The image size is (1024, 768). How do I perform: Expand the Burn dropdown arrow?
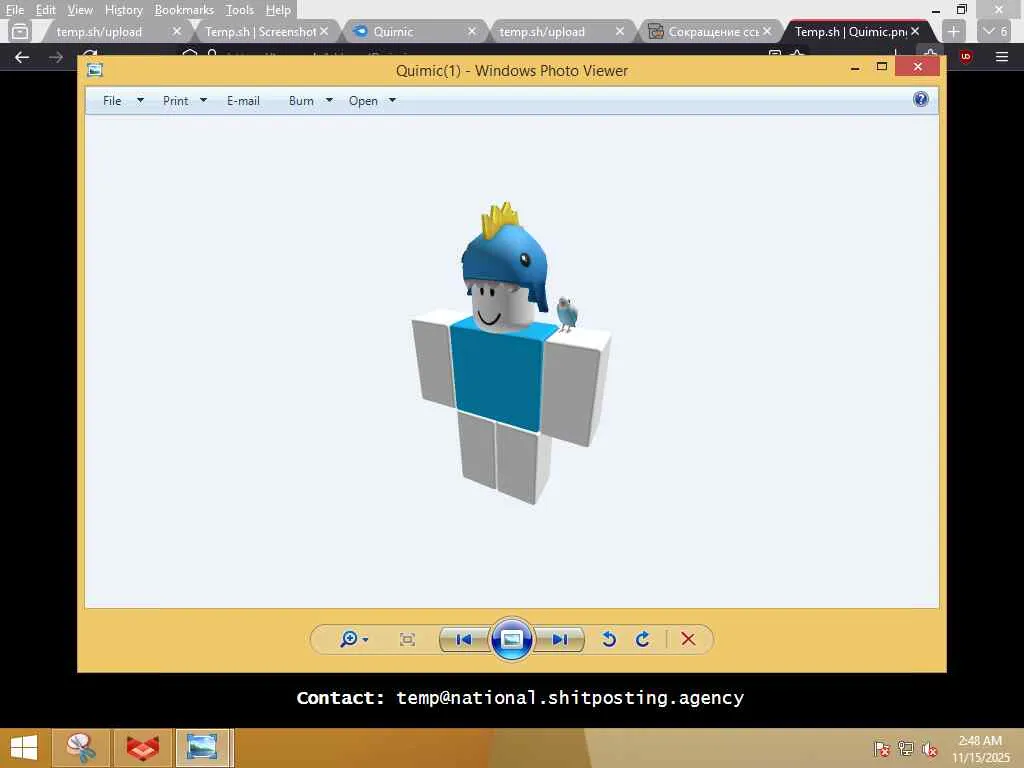tap(329, 101)
